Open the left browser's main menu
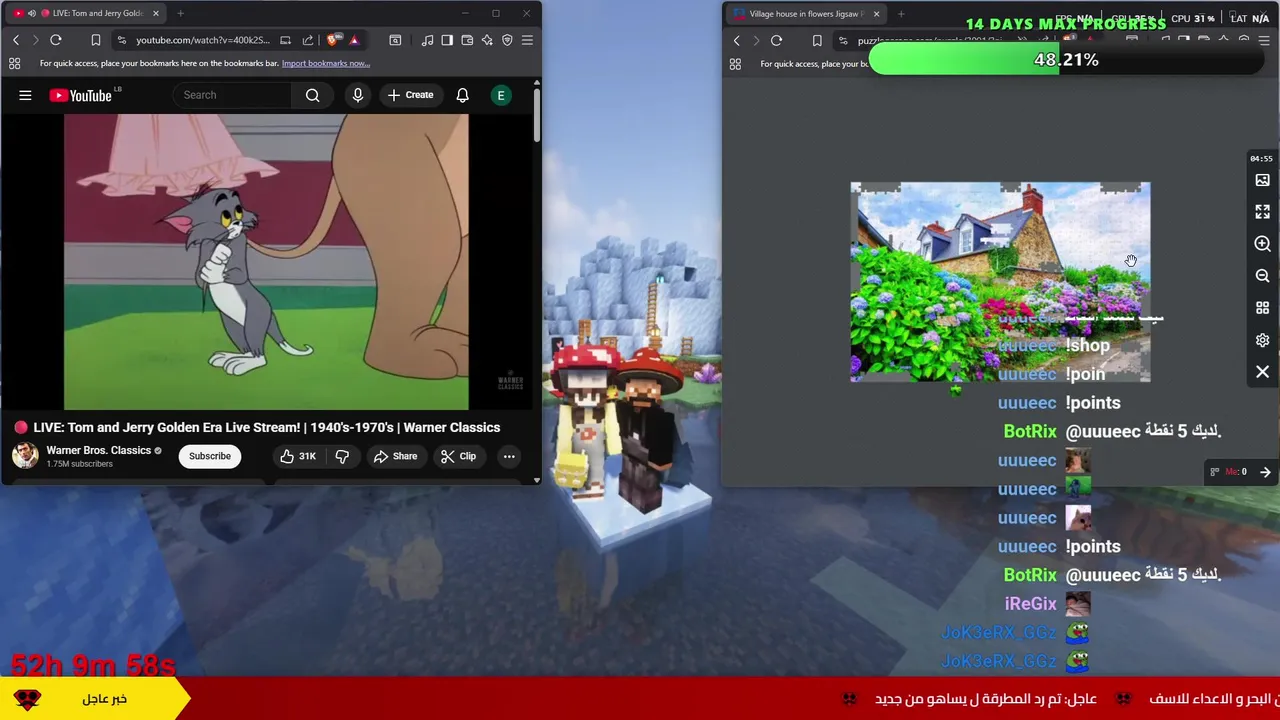 point(527,40)
